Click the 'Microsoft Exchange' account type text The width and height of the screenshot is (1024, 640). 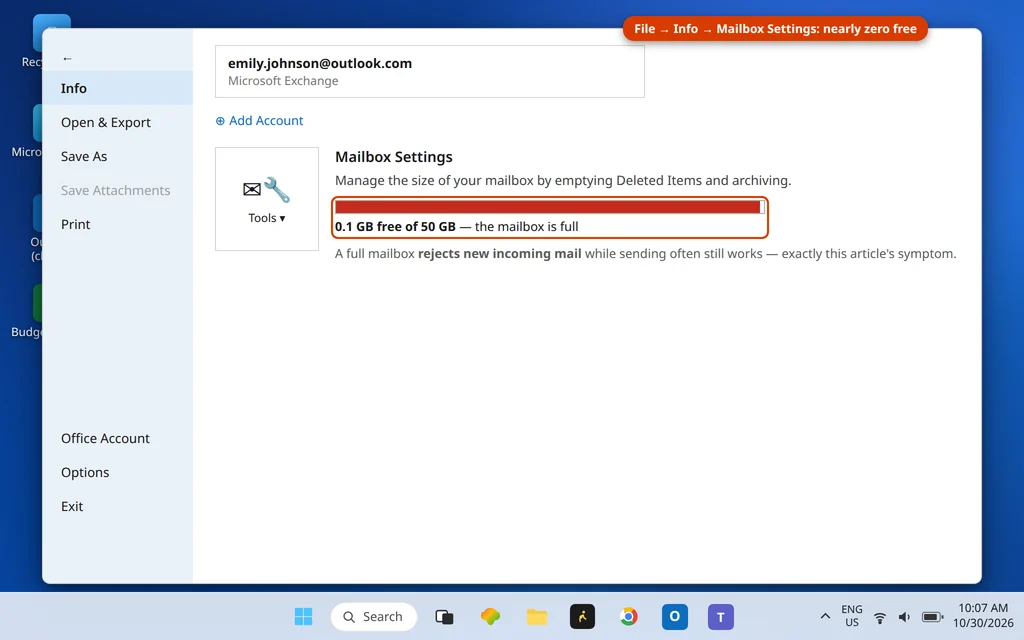283,81
